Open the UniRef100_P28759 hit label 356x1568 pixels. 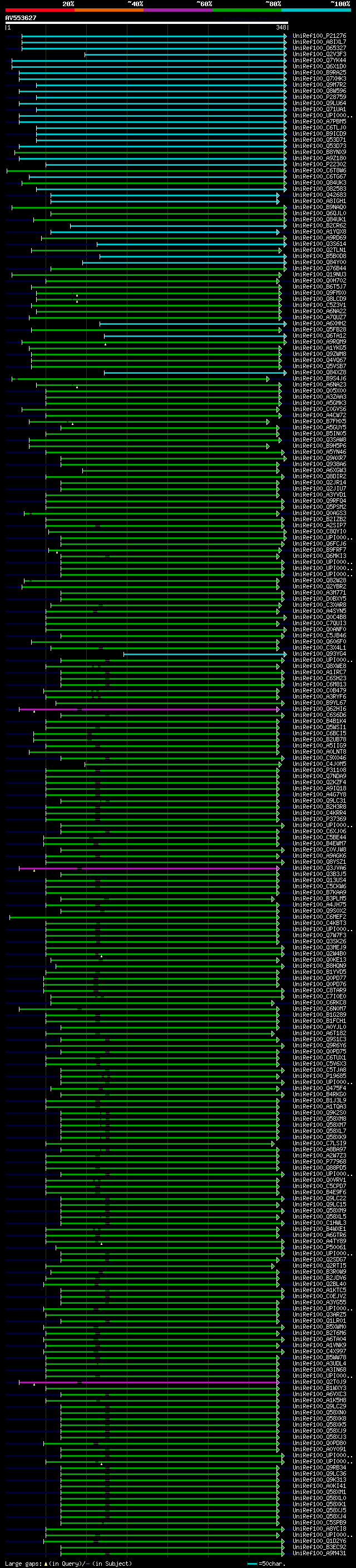[319, 97]
